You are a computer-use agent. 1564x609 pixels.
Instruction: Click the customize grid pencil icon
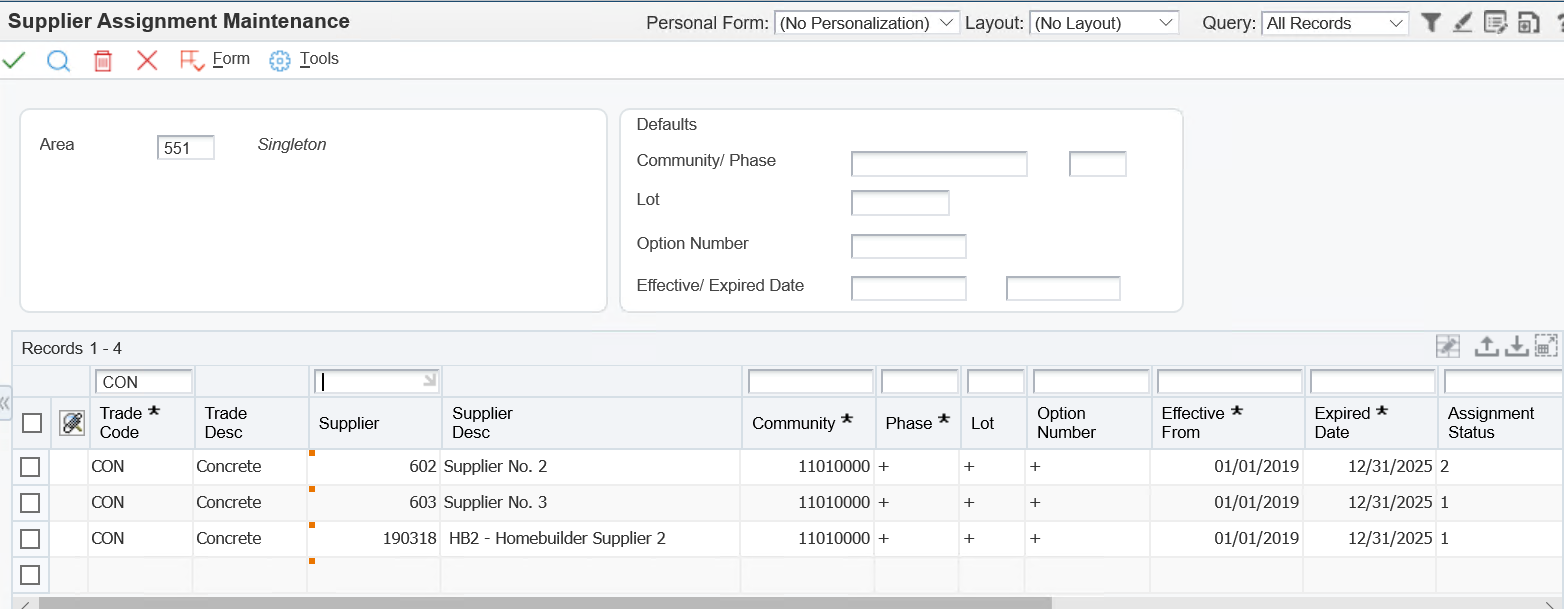point(1447,346)
